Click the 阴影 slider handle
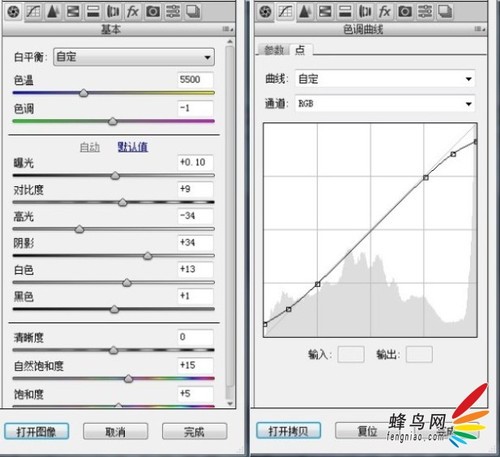Image resolution: width=500 pixels, height=457 pixels. pyautogui.click(x=148, y=256)
